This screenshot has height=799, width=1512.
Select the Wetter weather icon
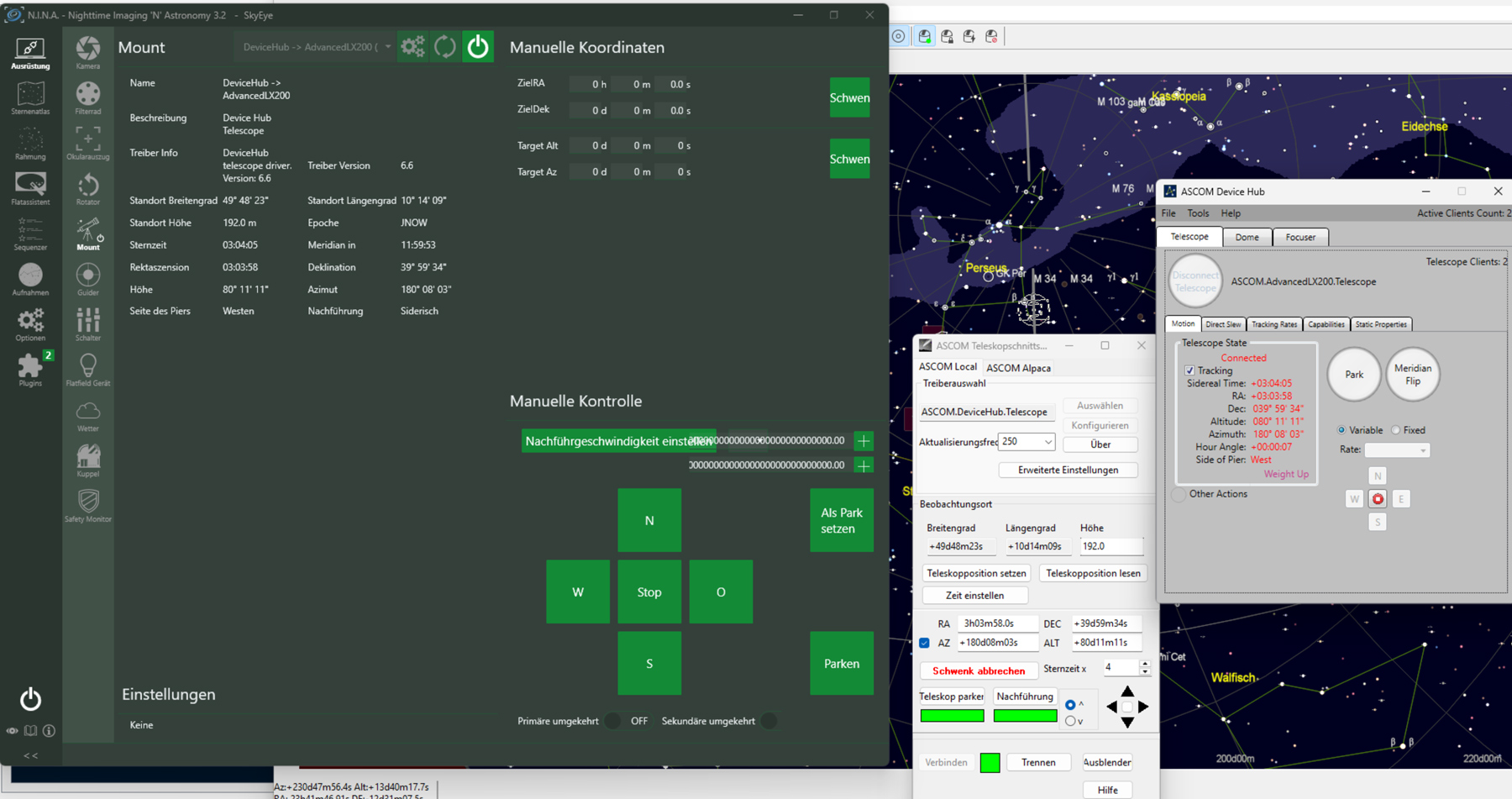click(88, 416)
